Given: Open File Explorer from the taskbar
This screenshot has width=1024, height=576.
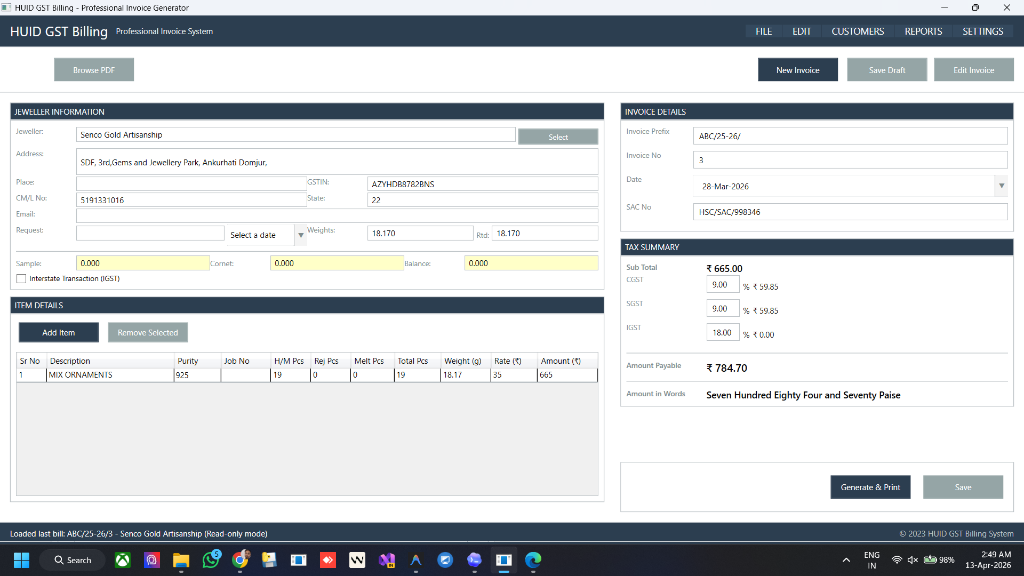Looking at the screenshot, I should pyautogui.click(x=181, y=560).
